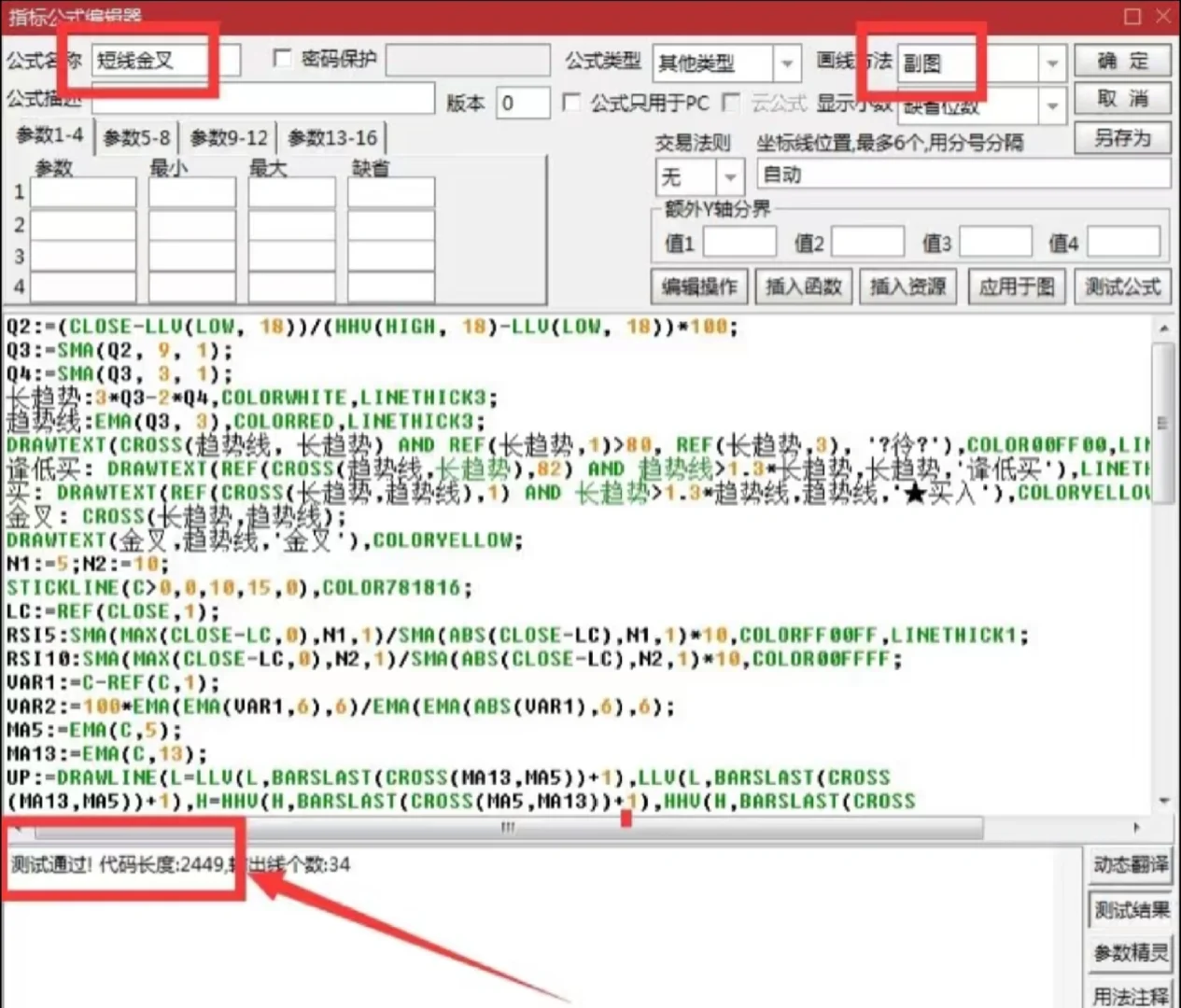Screen dimensions: 1181x1008
Task: Open the 公式类型 dropdown showing 其他类型
Action: pos(788,63)
